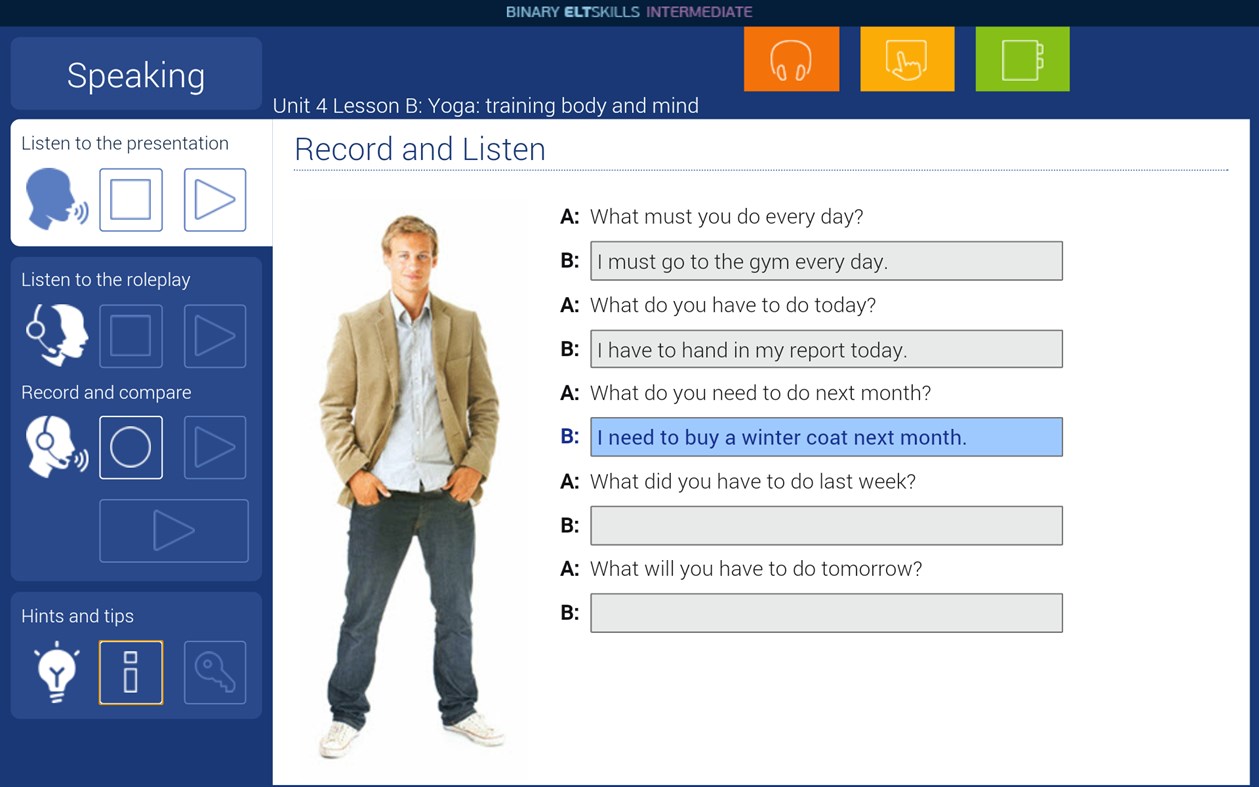Click the empty answer box after last week question
Viewport: 1259px width, 787px height.
(826, 524)
